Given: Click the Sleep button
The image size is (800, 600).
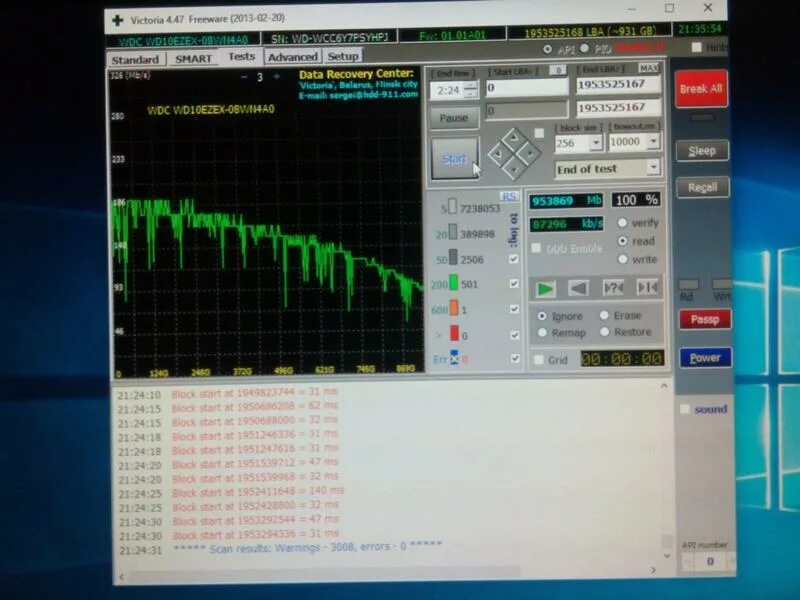Looking at the screenshot, I should (702, 151).
